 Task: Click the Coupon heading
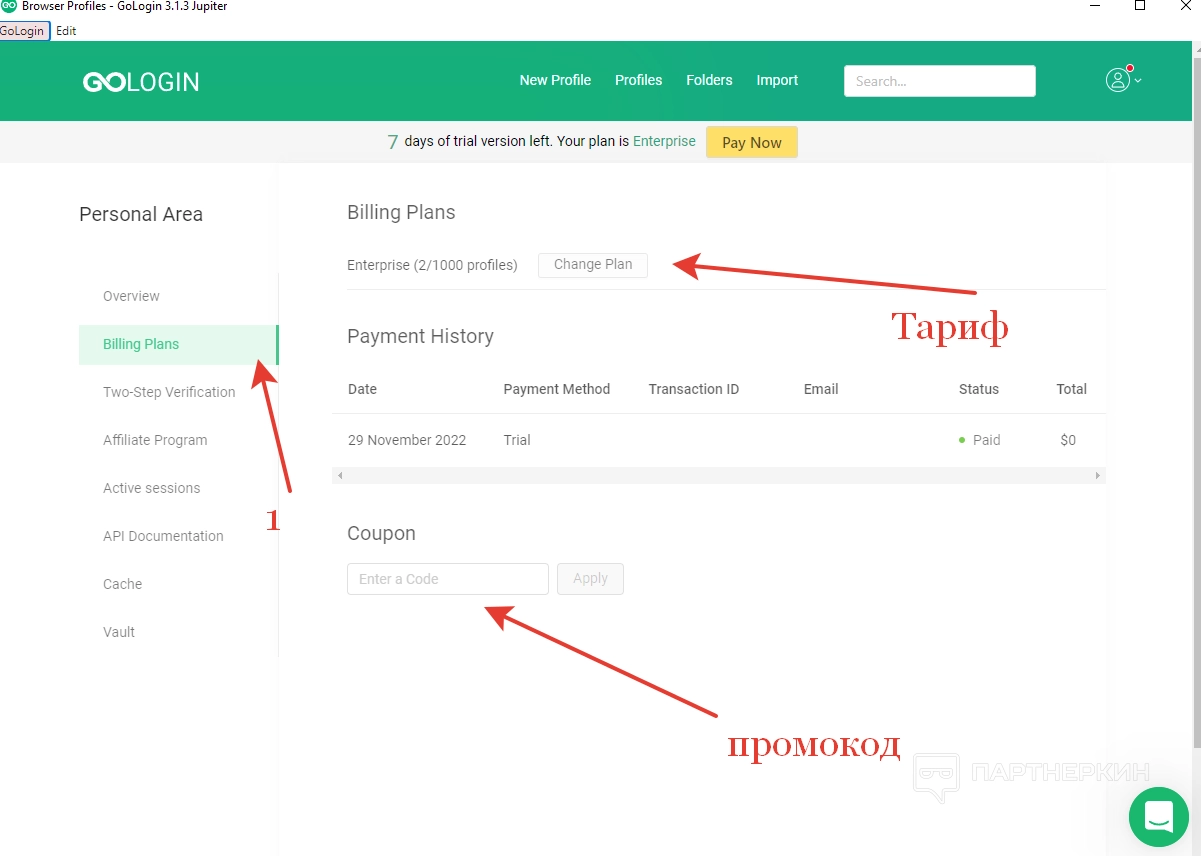pos(381,533)
